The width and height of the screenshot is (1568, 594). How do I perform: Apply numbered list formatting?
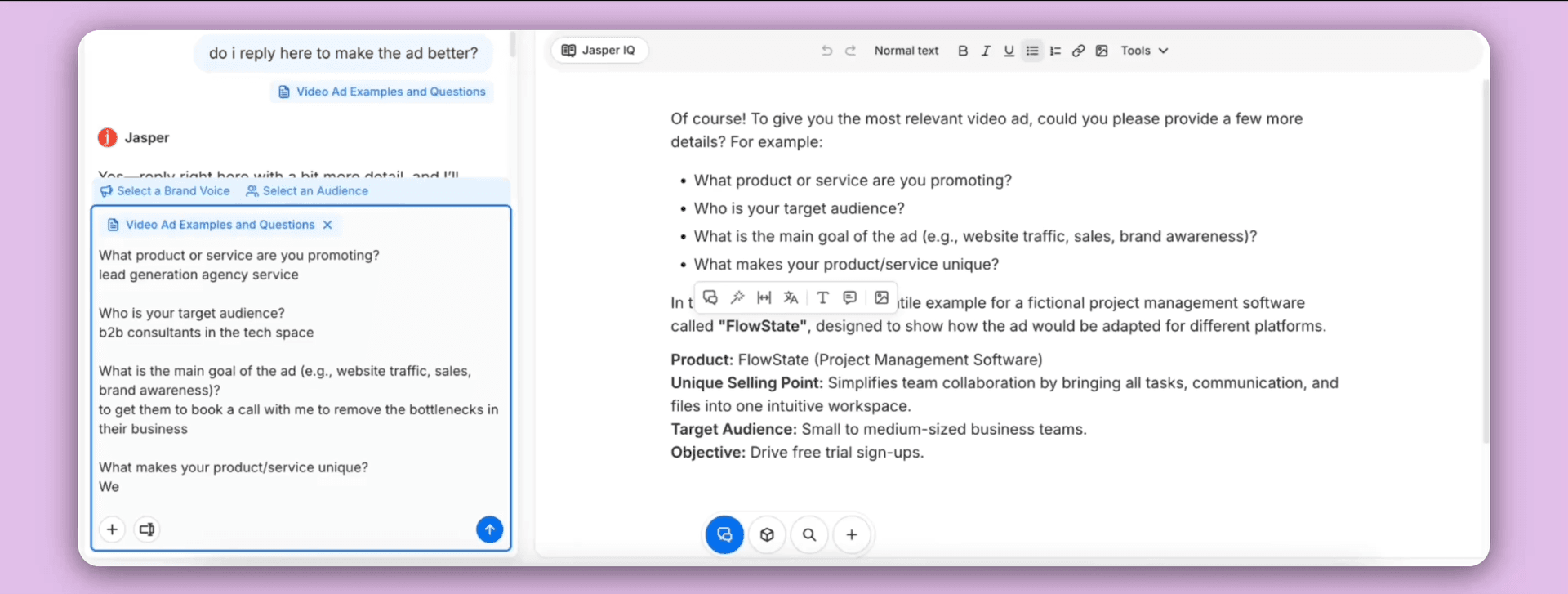(1055, 51)
